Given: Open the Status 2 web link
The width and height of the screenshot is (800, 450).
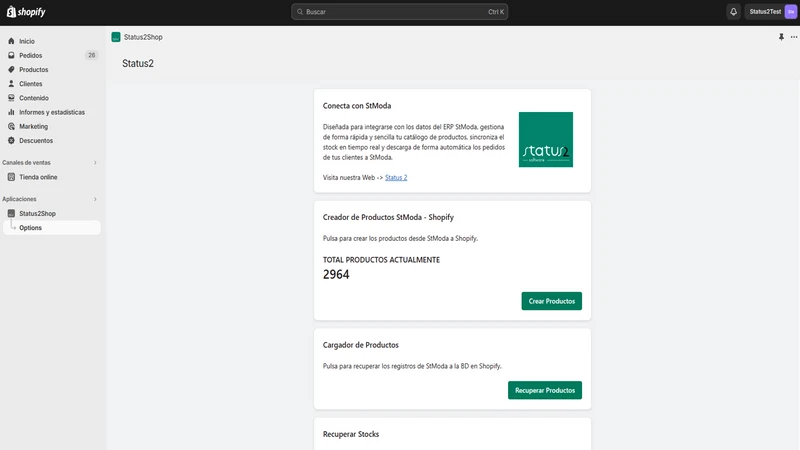Looking at the screenshot, I should pos(396,178).
